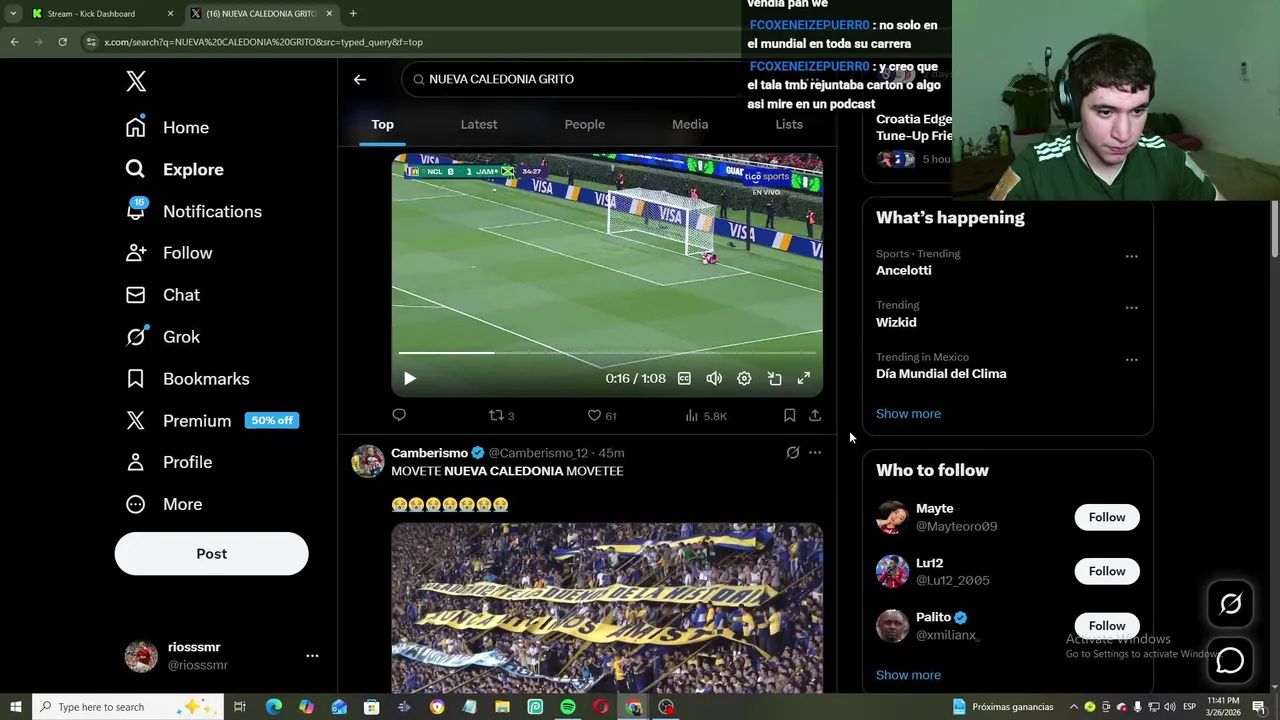1280x720 pixels.
Task: Open Profile in sidebar
Action: coord(168,462)
